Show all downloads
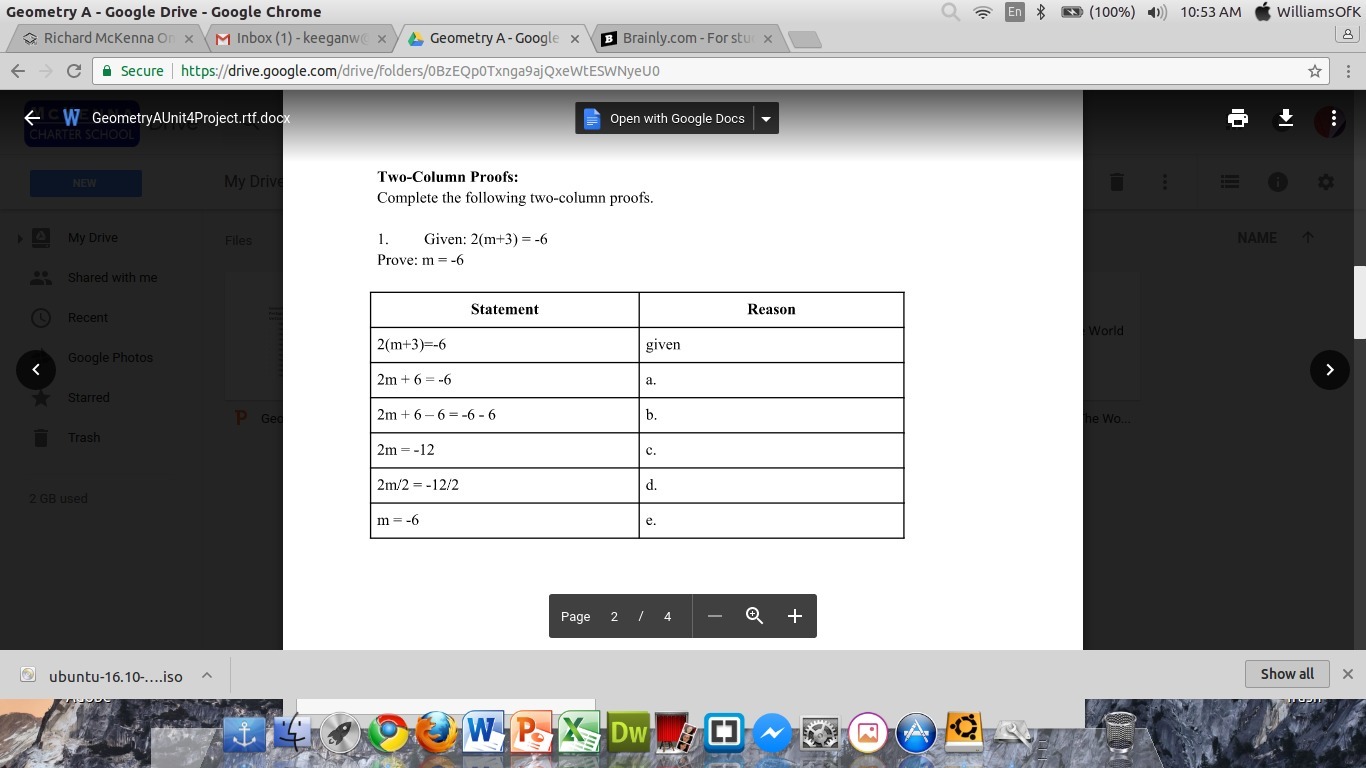 [x=1287, y=674]
